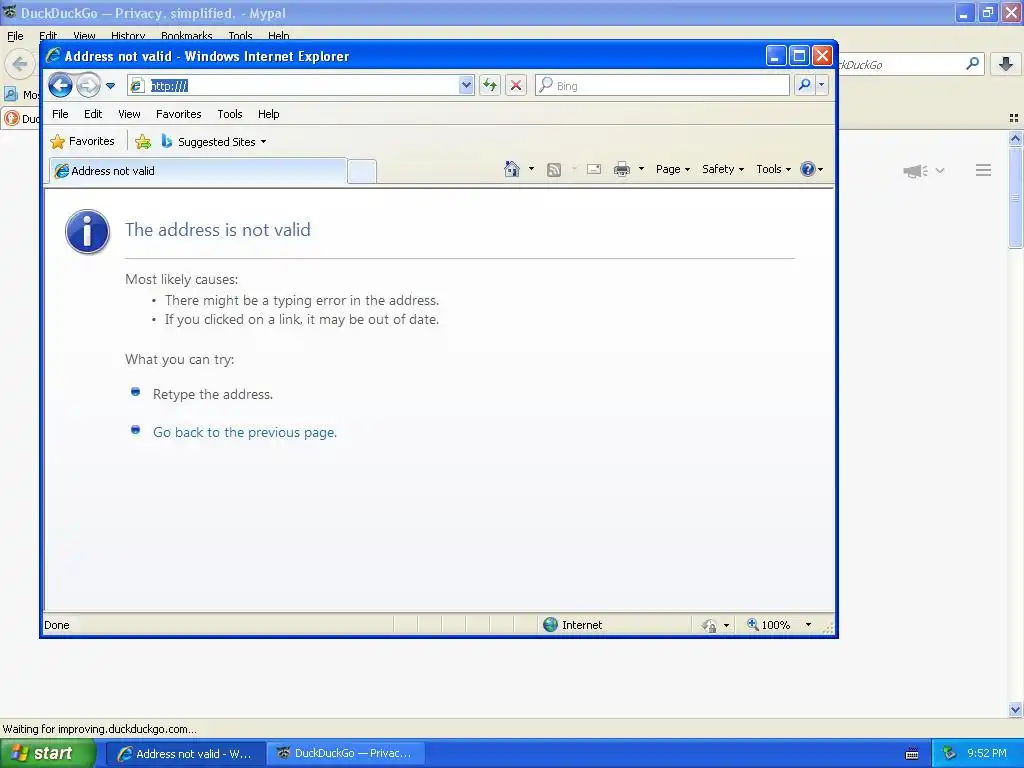The height and width of the screenshot is (768, 1024).
Task: Click 'The address is not valid' heading
Action: 217,230
